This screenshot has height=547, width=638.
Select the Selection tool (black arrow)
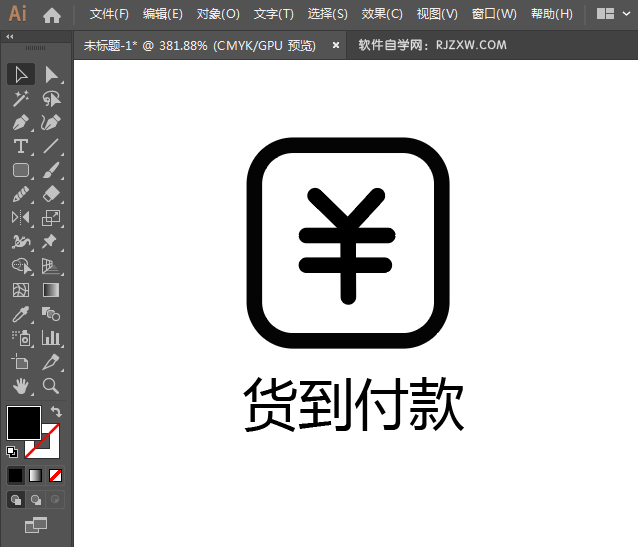(x=21, y=74)
